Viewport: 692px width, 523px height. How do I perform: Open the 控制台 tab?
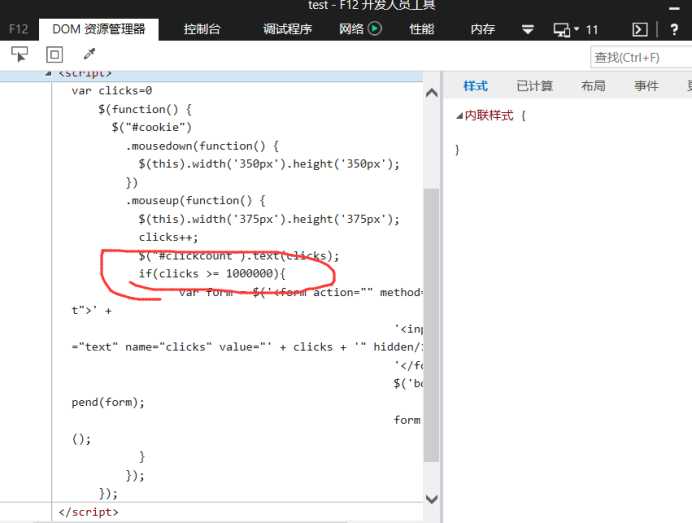[x=202, y=29]
